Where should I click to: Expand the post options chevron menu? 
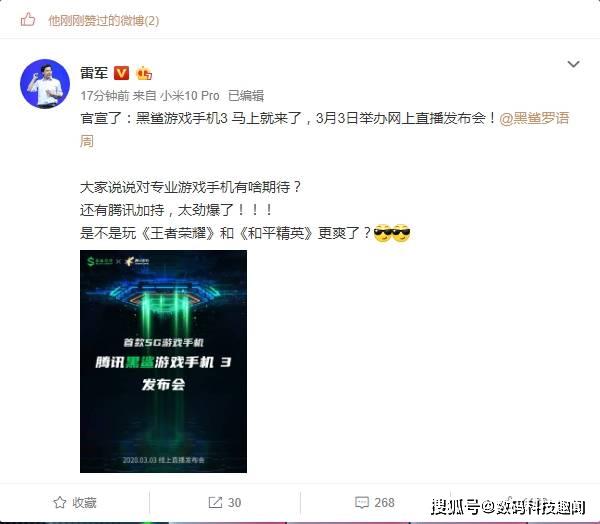(573, 64)
